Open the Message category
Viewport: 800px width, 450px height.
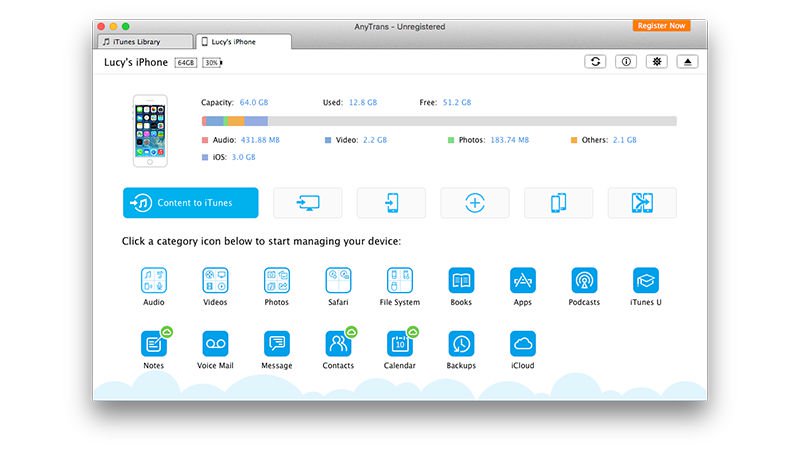[277, 344]
